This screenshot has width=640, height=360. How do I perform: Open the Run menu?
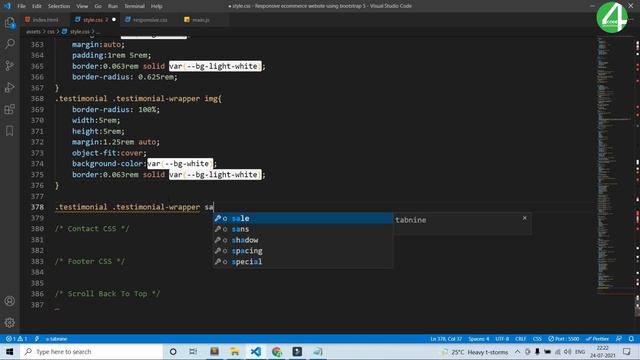(x=113, y=6)
